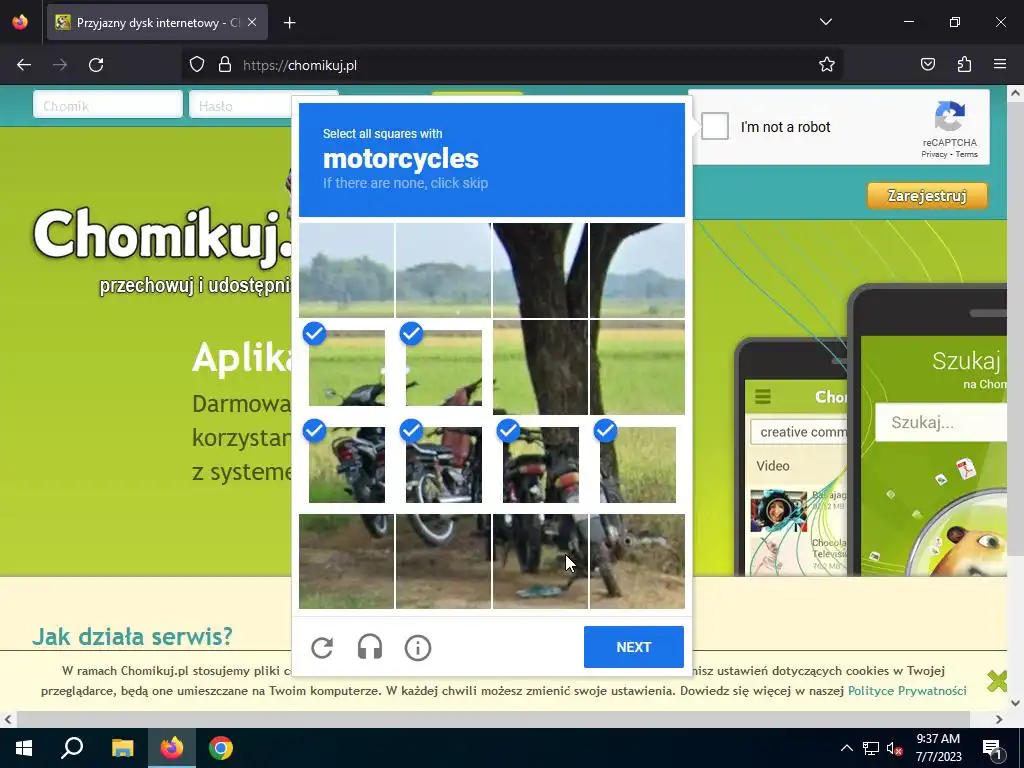Close the Przyjazny dysk internetowy tab

(252, 22)
